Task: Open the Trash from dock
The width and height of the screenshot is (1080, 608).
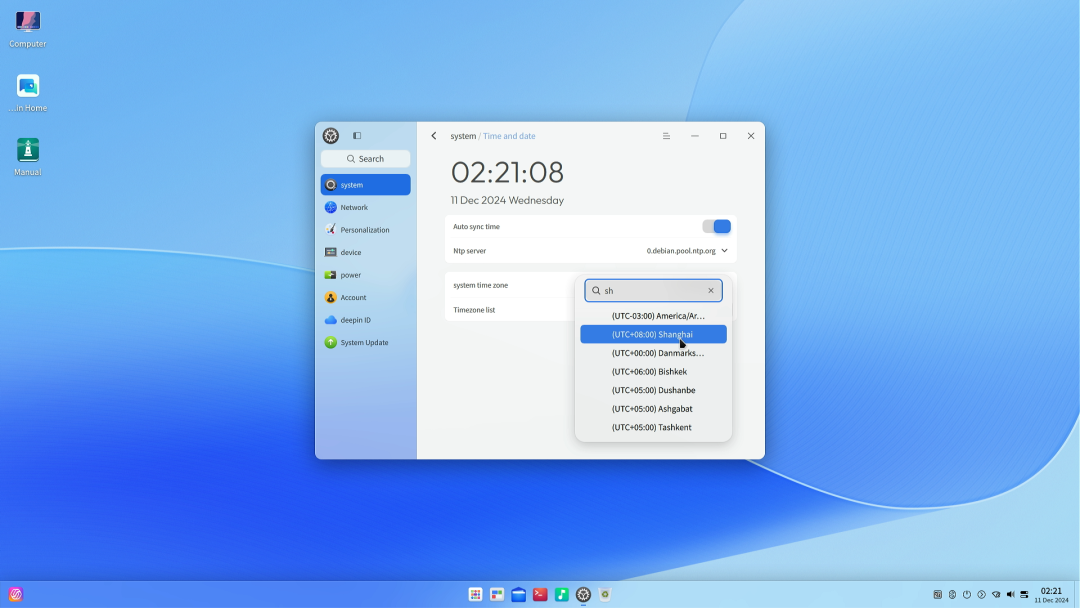Action: (605, 594)
